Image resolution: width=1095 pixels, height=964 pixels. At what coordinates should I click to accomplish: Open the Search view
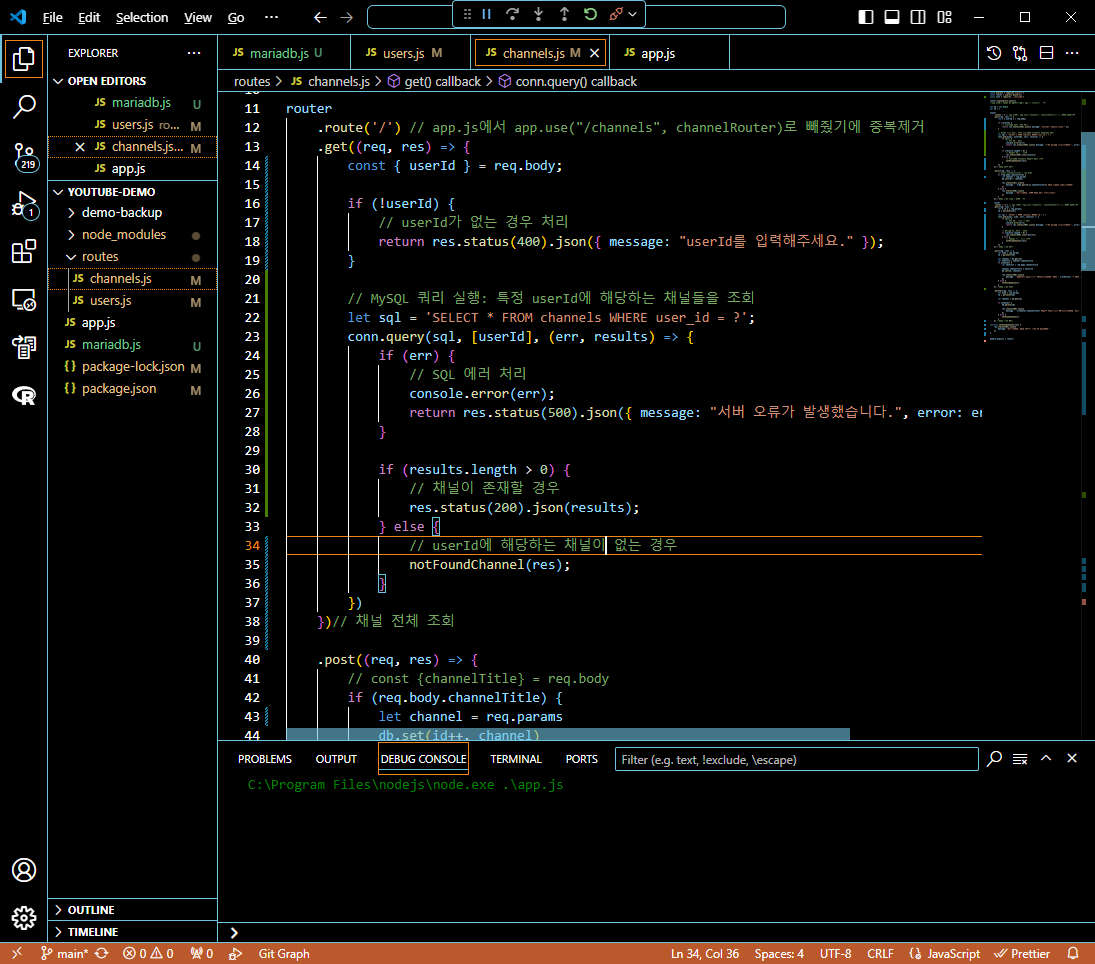pyautogui.click(x=24, y=107)
